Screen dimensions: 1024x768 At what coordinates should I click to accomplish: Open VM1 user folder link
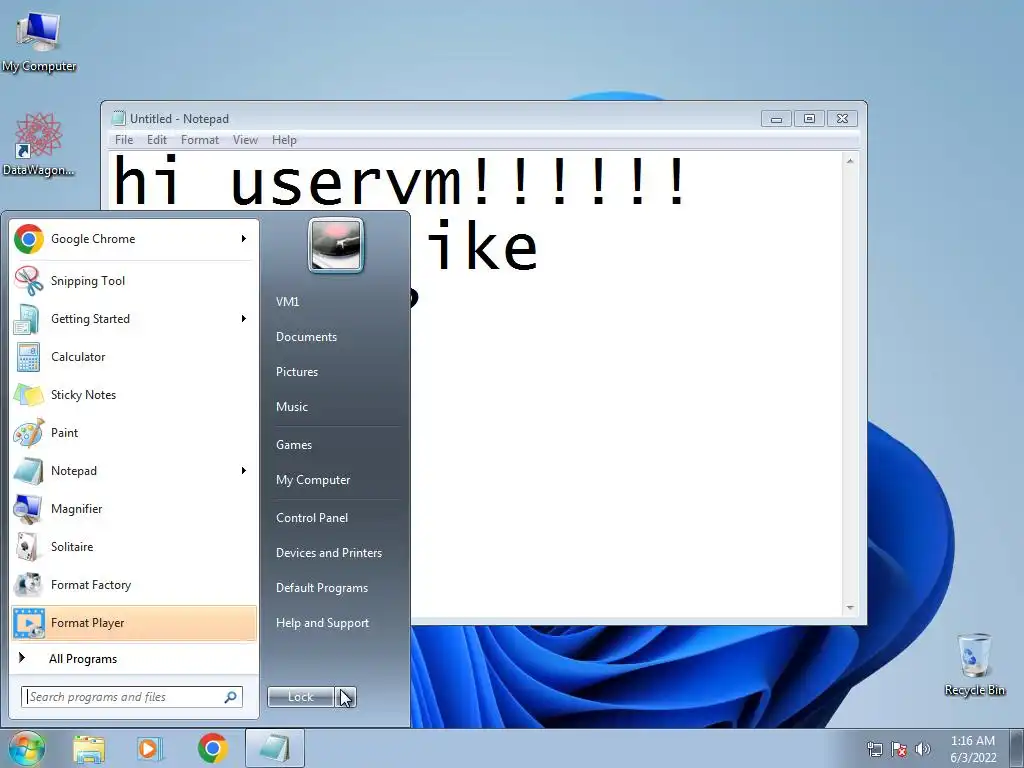point(287,302)
